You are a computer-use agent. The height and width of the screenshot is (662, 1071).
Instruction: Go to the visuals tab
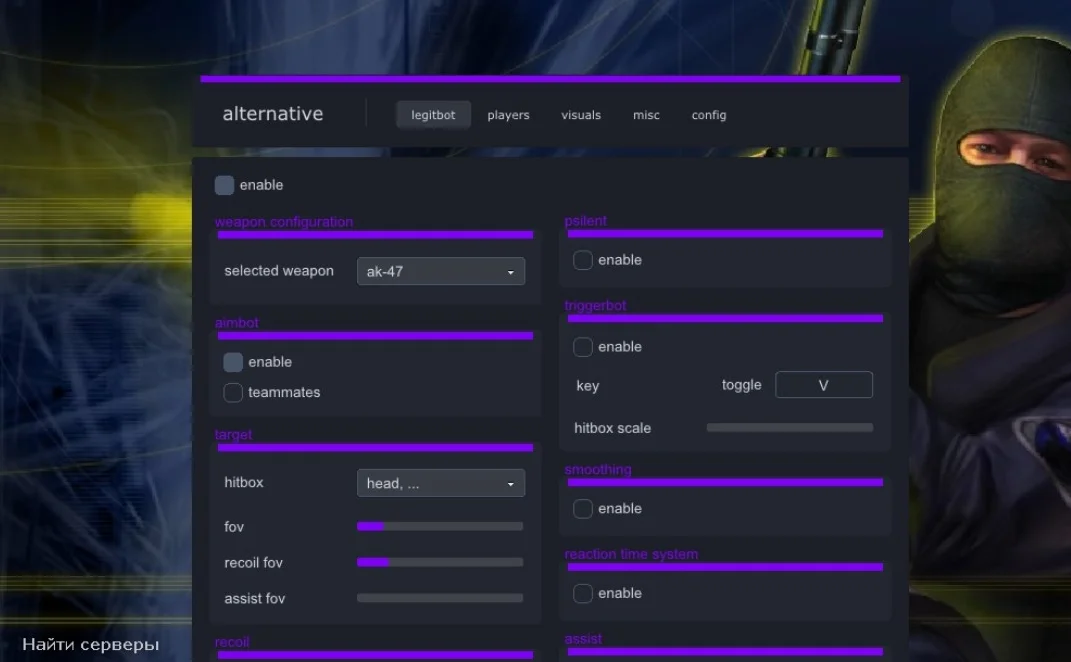581,115
